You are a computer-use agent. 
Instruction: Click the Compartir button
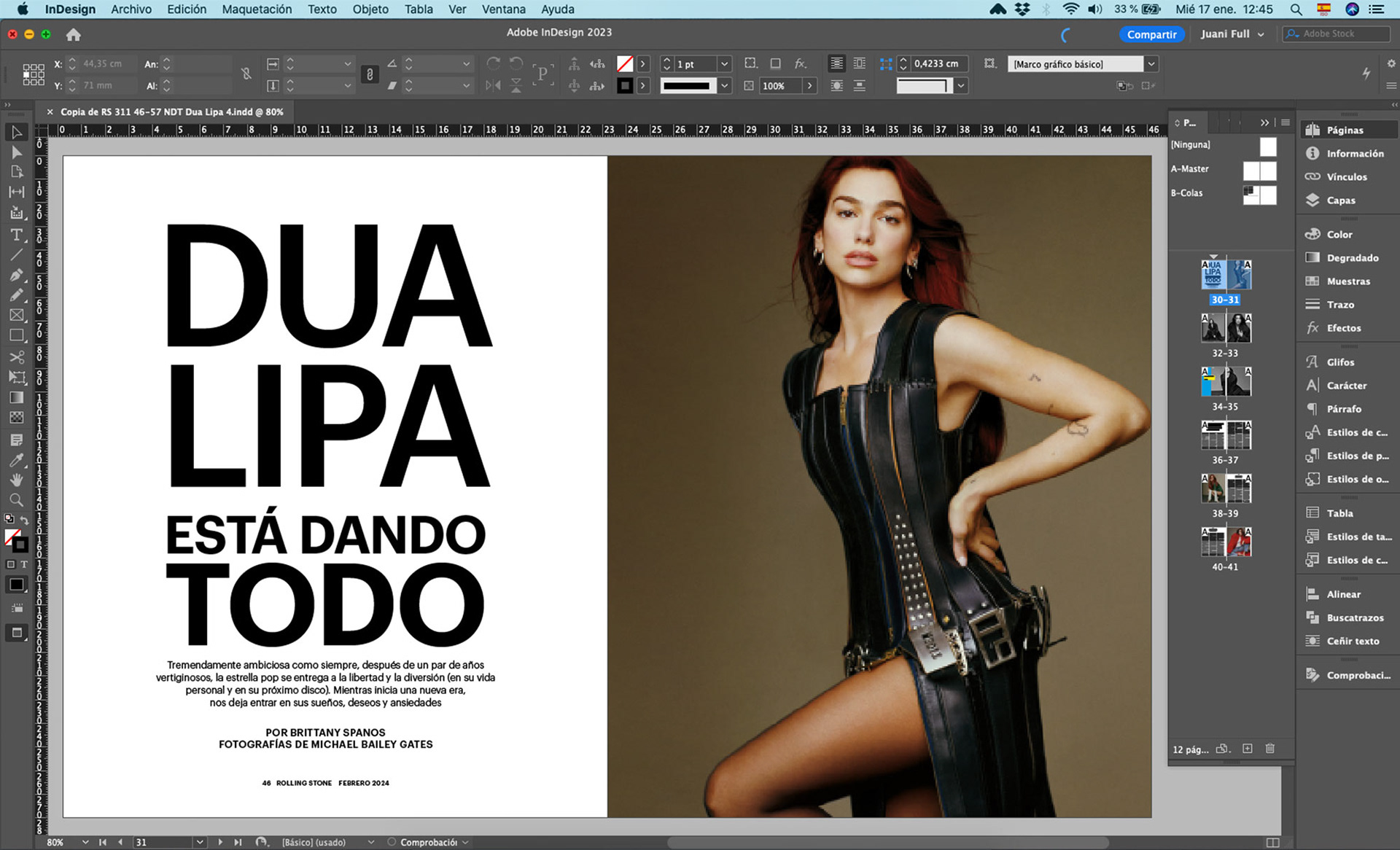(x=1151, y=34)
